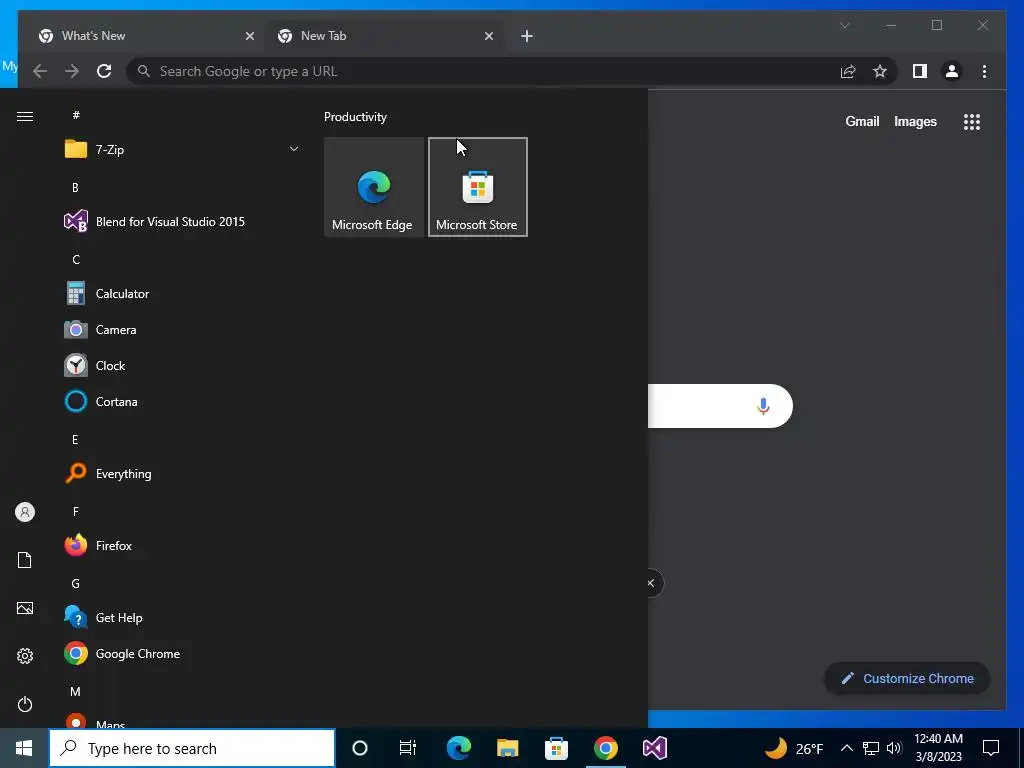Open the Microsoft Edge tile

[x=374, y=187]
